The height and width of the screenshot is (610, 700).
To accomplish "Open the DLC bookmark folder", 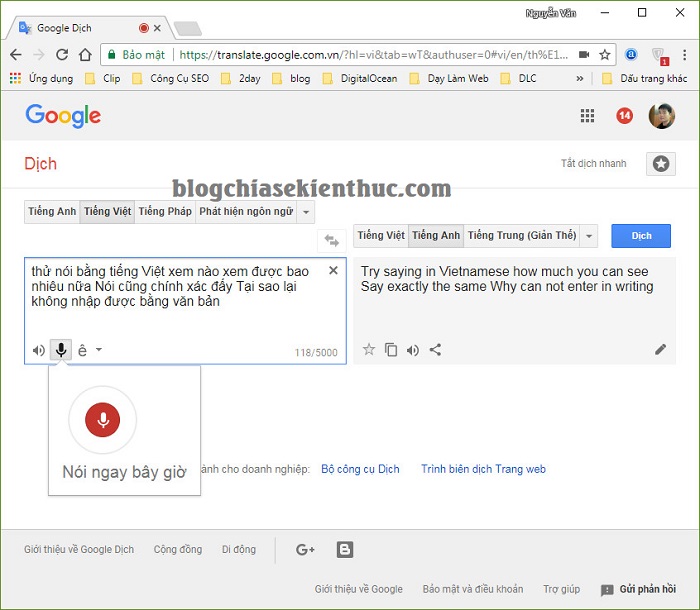I will (518, 79).
